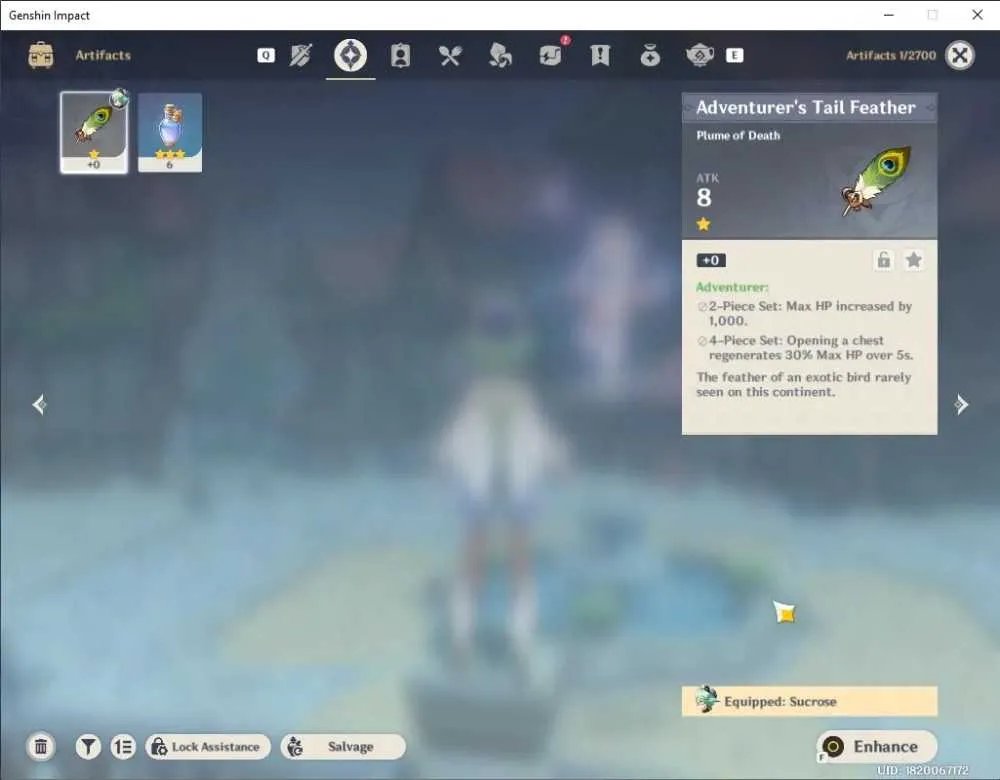This screenshot has width=1000, height=780.
Task: Click the Artifacts 1/2700 counter
Action: (891, 55)
